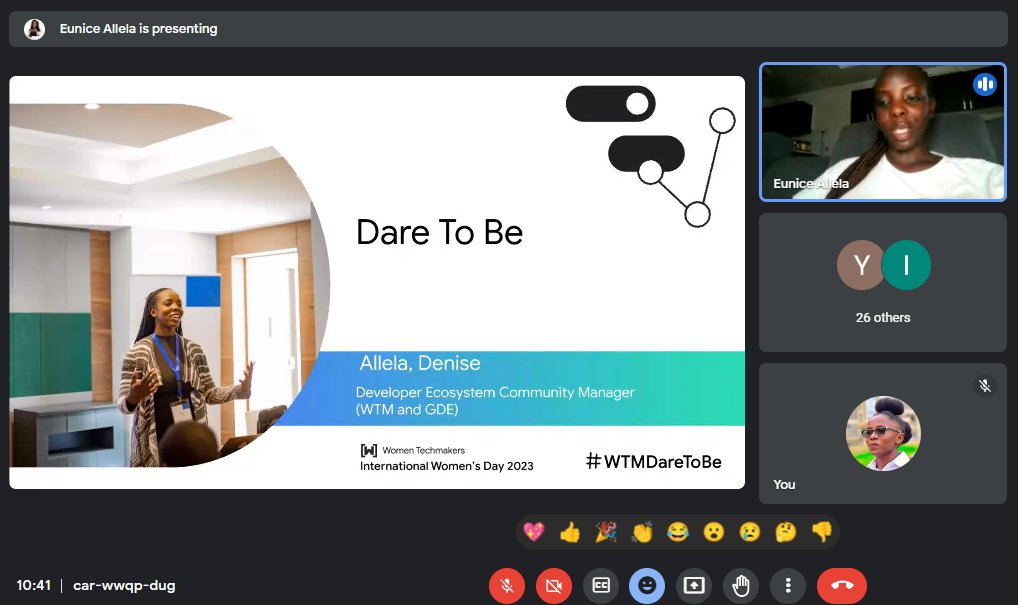
Task: Send the laughing face reaction
Action: pyautogui.click(x=678, y=532)
